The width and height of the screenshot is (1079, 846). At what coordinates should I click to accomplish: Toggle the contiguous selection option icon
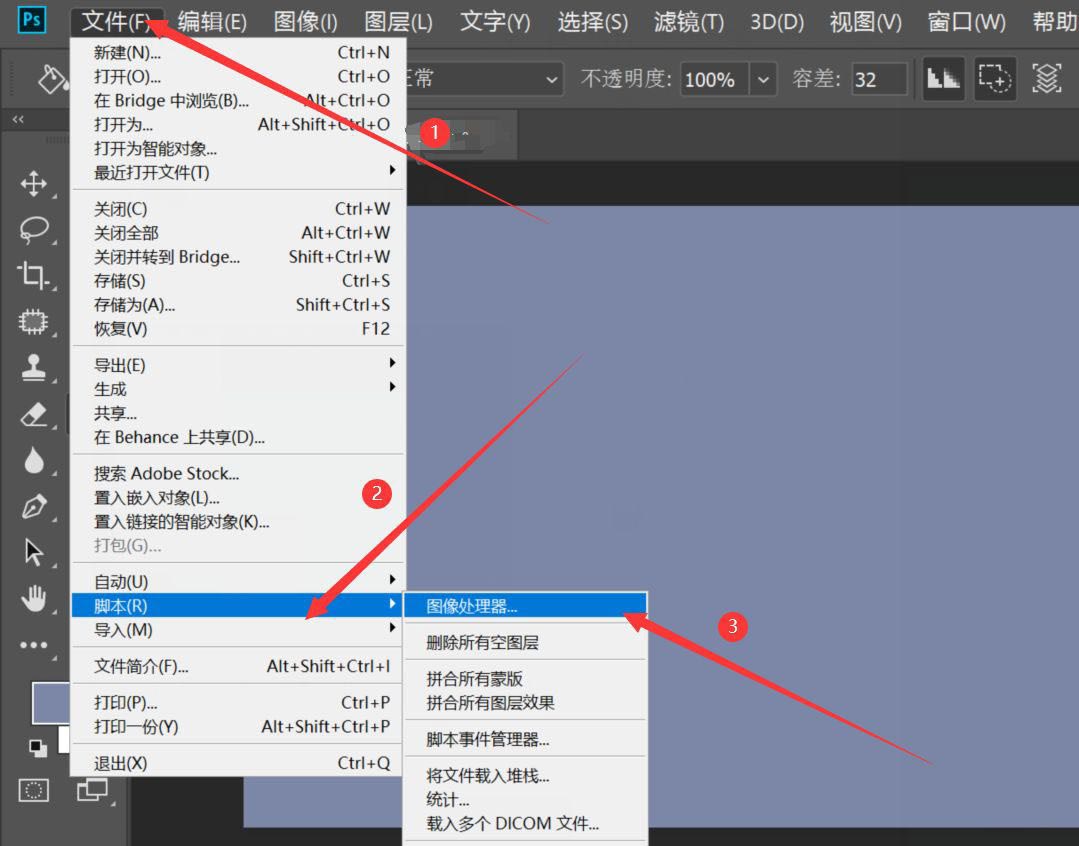[995, 78]
